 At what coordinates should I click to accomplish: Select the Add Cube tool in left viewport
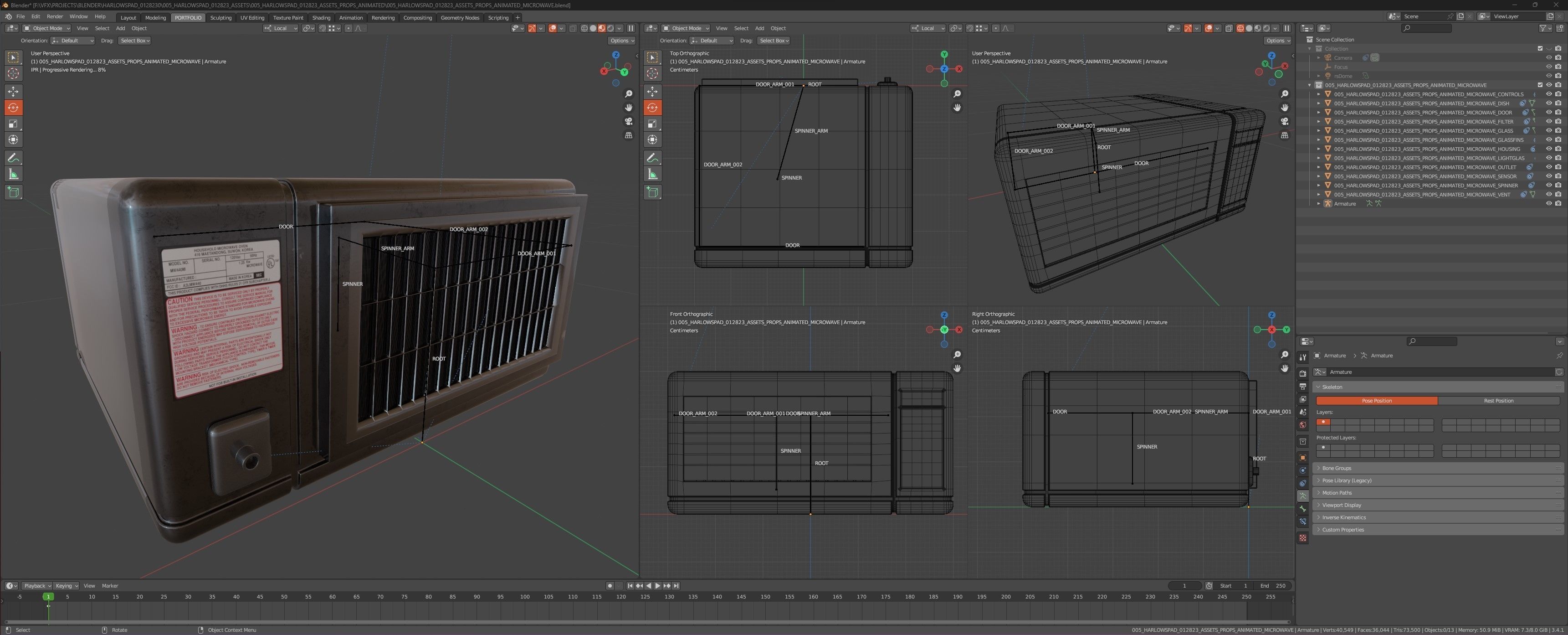(x=13, y=192)
